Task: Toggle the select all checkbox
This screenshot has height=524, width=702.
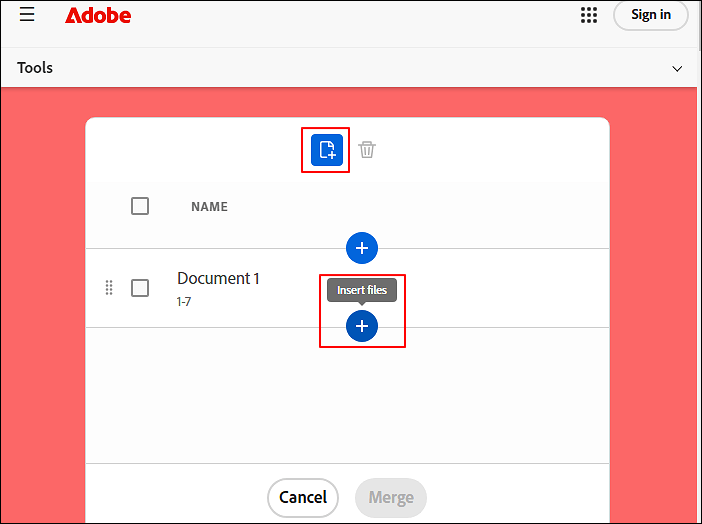Action: (x=140, y=206)
